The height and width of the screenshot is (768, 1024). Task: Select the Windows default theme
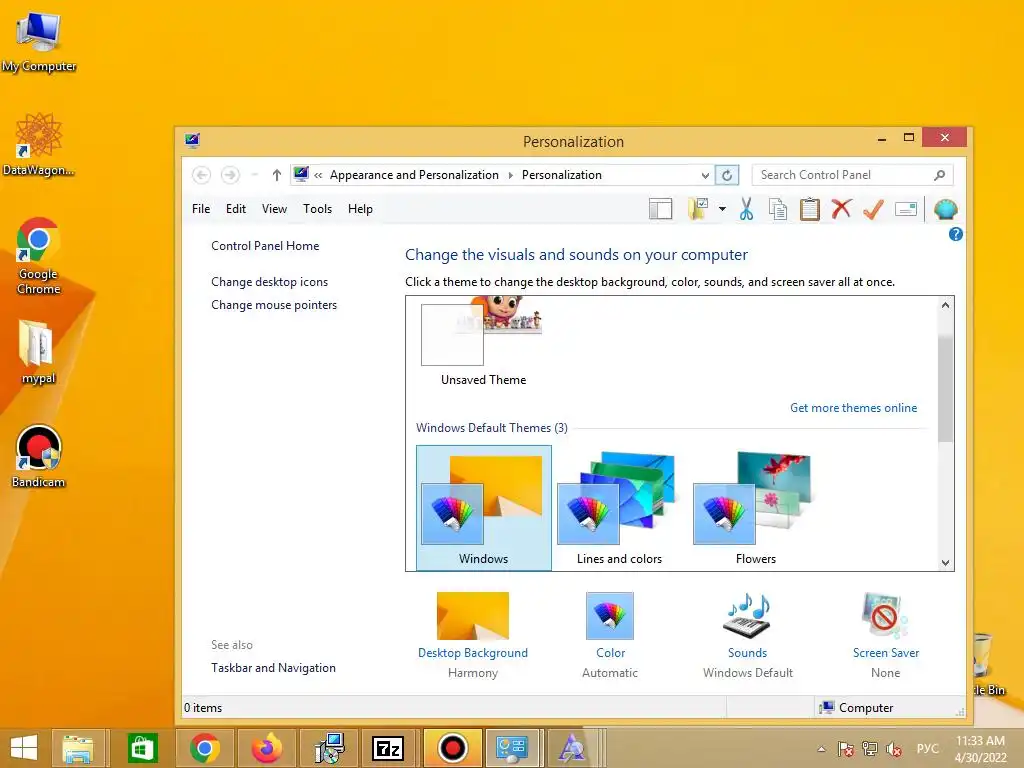point(483,508)
